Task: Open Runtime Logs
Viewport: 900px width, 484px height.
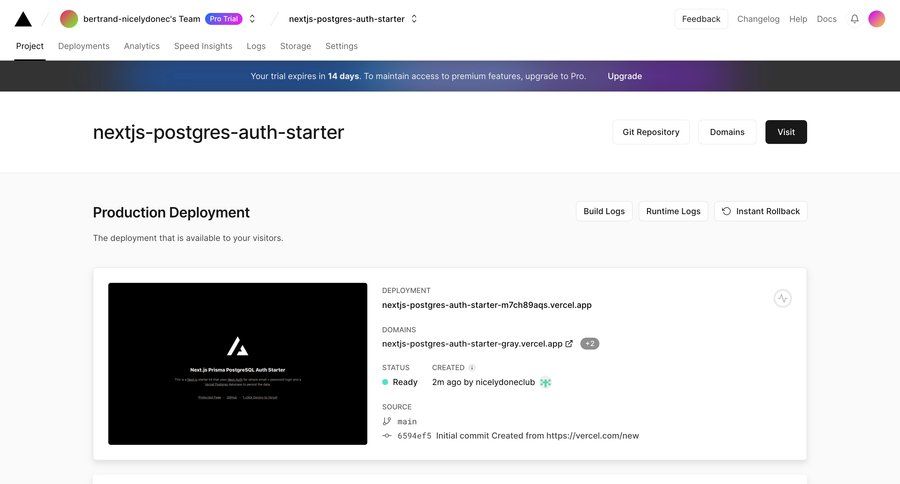Action: [673, 211]
